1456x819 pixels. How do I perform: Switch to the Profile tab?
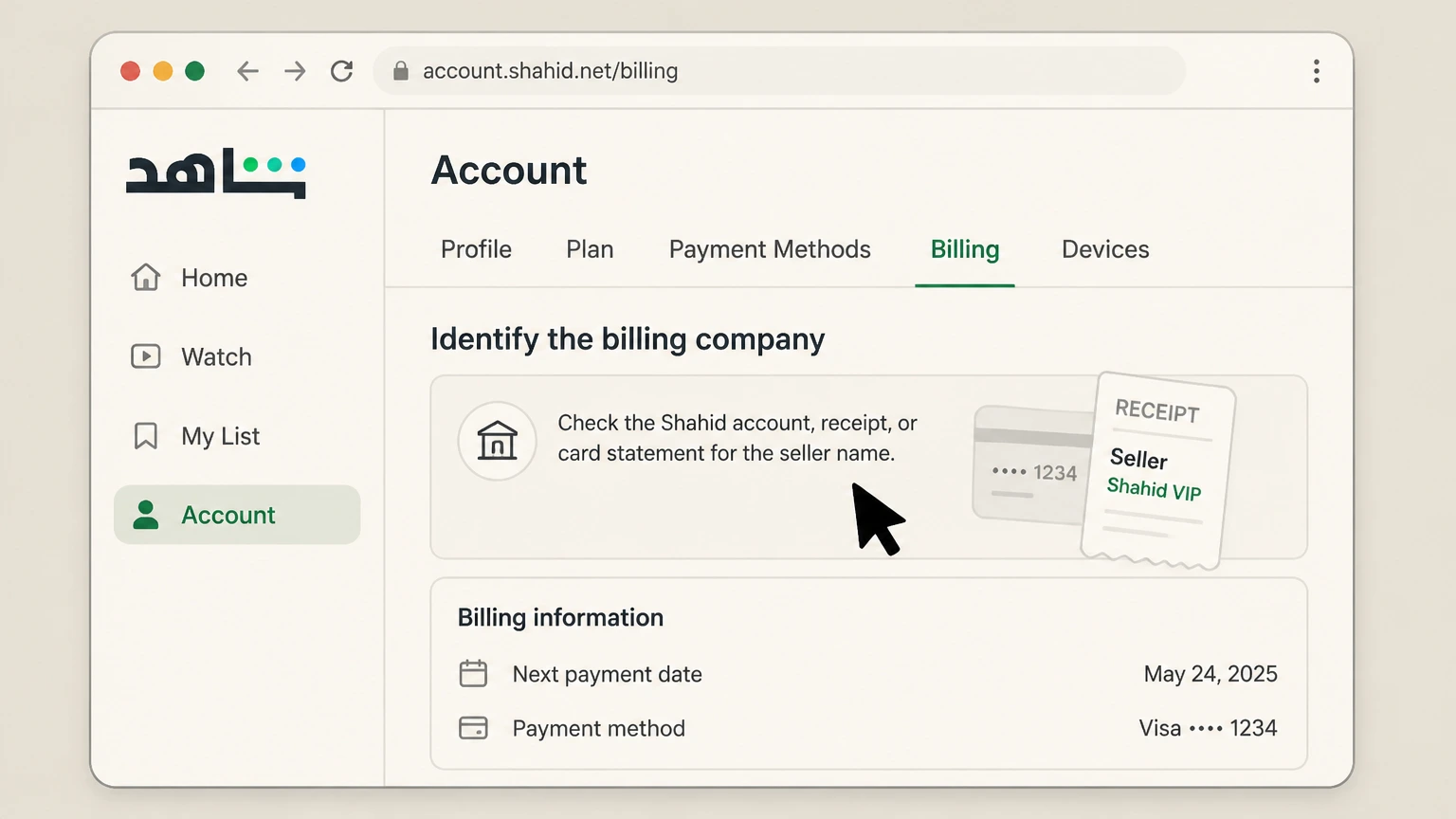(476, 249)
